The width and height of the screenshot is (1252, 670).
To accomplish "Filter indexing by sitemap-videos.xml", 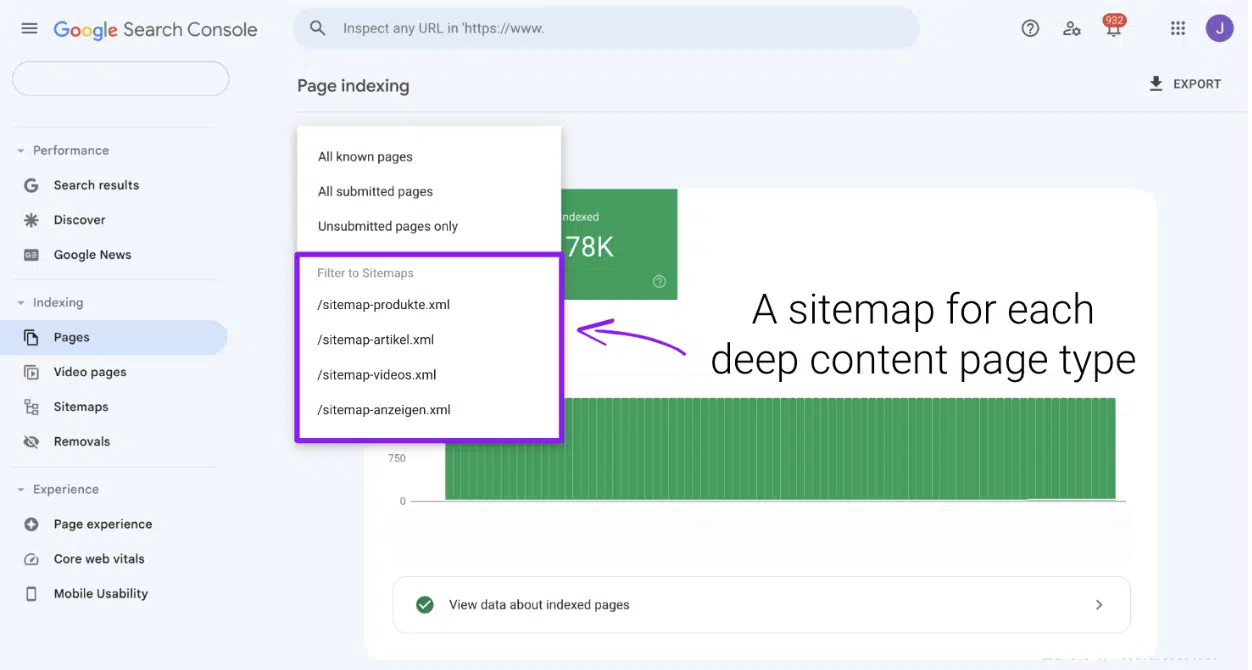I will coord(379,374).
